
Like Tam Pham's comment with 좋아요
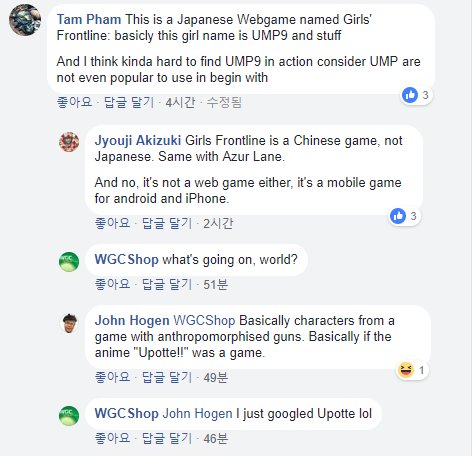[75, 102]
